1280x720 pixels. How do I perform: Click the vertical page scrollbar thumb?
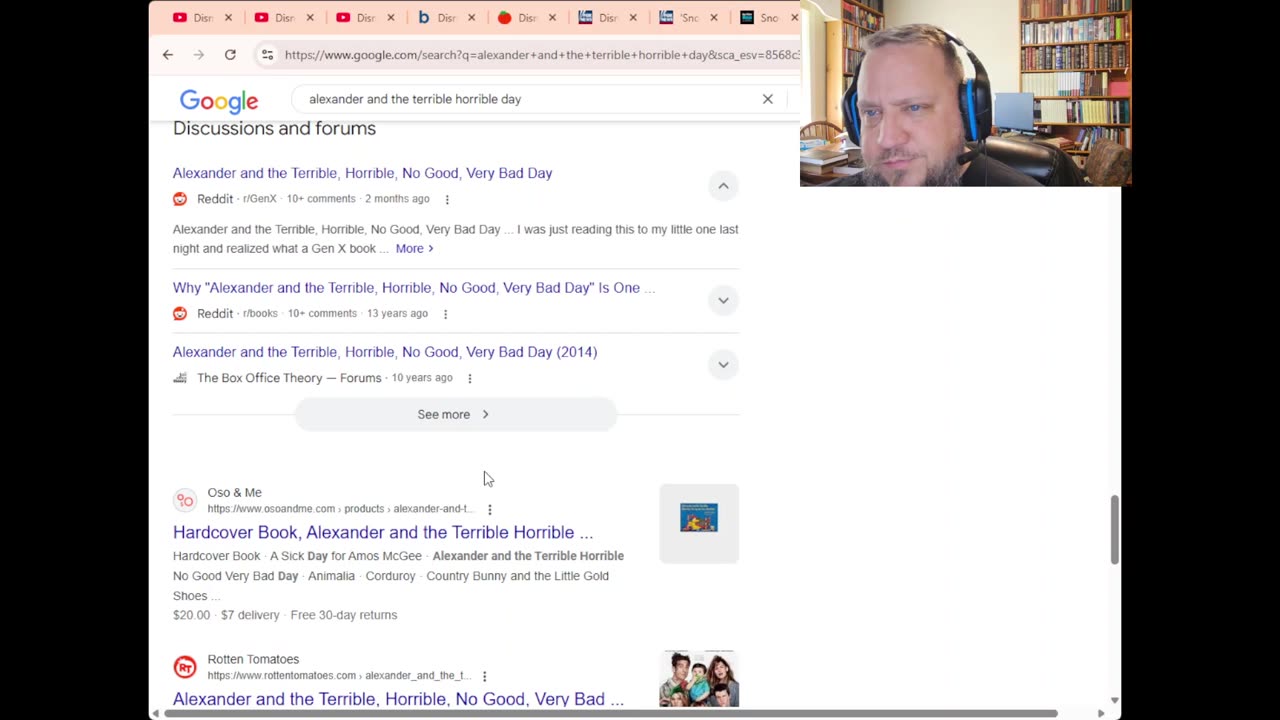coord(1114,529)
